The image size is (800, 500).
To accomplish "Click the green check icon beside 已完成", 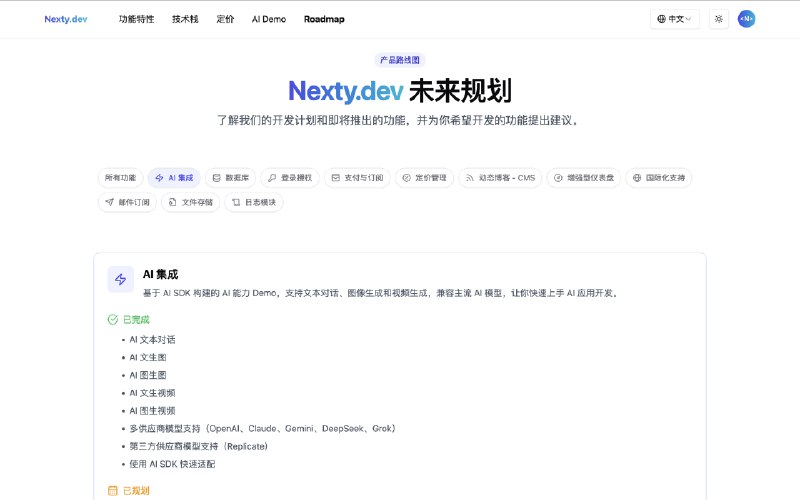I will point(113,319).
